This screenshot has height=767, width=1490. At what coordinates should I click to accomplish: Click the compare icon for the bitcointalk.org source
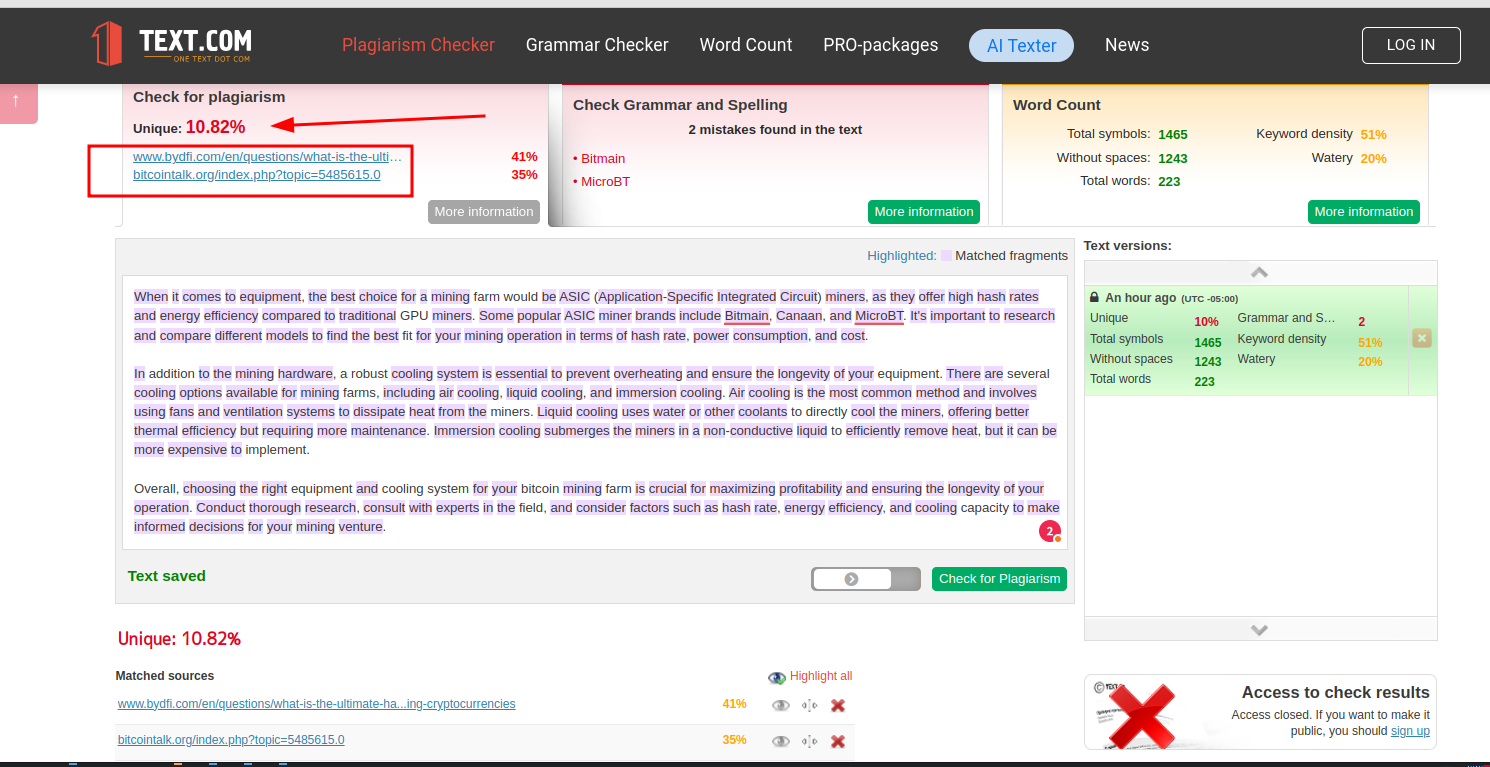[x=810, y=742]
